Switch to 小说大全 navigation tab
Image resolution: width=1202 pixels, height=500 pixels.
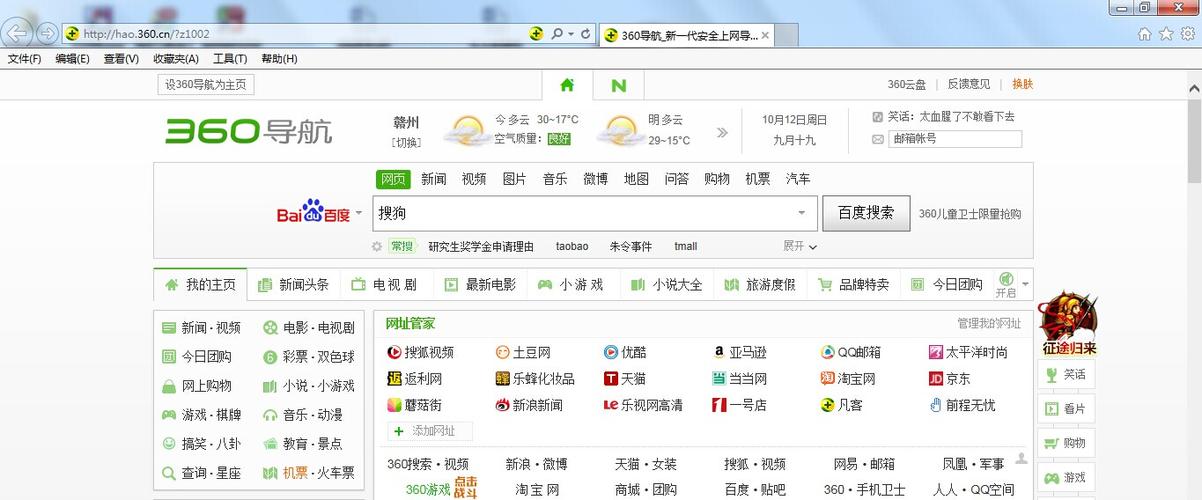click(x=667, y=284)
